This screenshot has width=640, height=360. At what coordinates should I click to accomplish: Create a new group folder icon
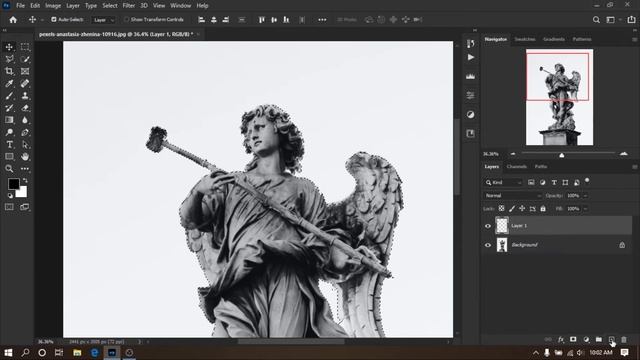tap(599, 340)
